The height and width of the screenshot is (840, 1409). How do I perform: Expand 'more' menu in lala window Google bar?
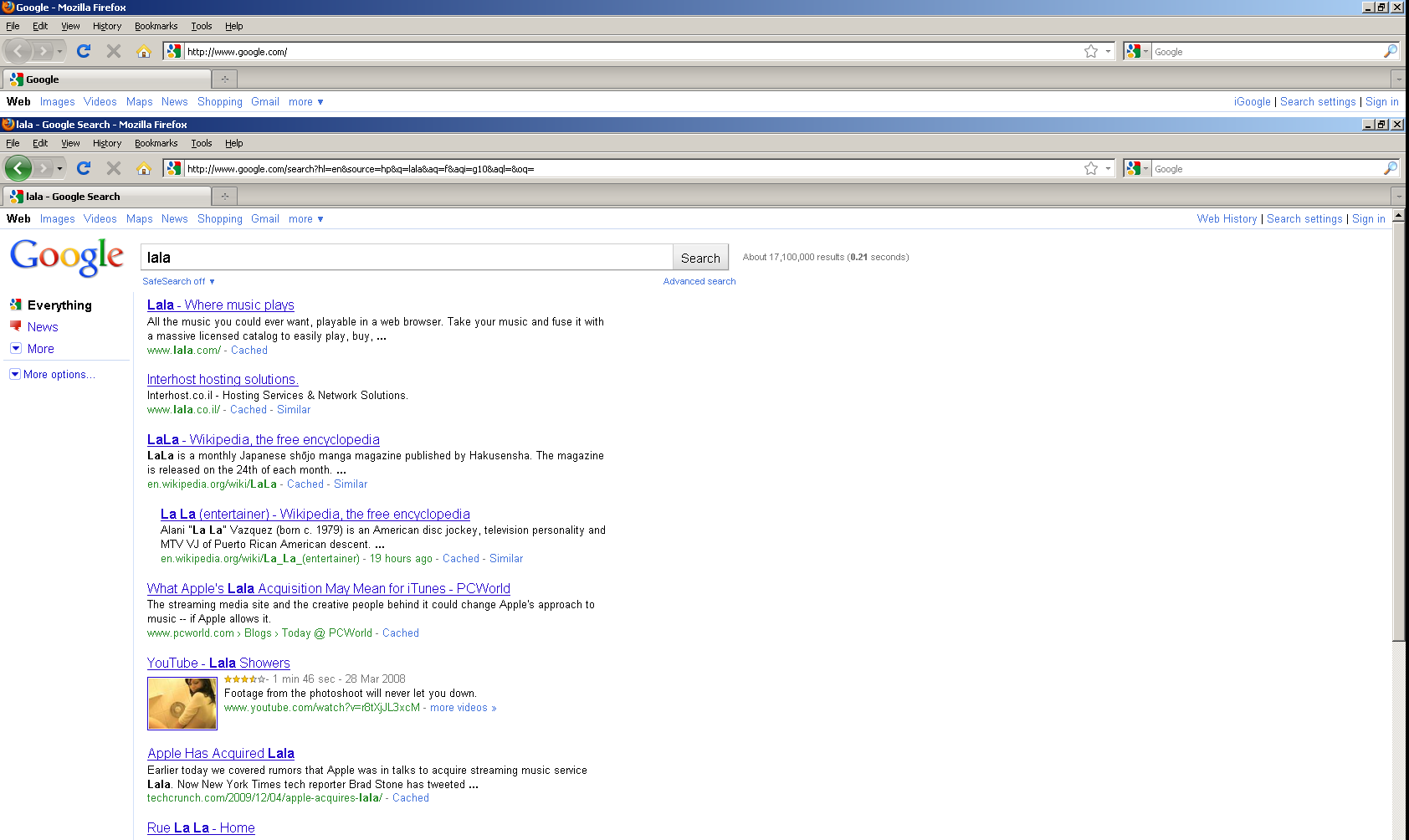tap(306, 219)
